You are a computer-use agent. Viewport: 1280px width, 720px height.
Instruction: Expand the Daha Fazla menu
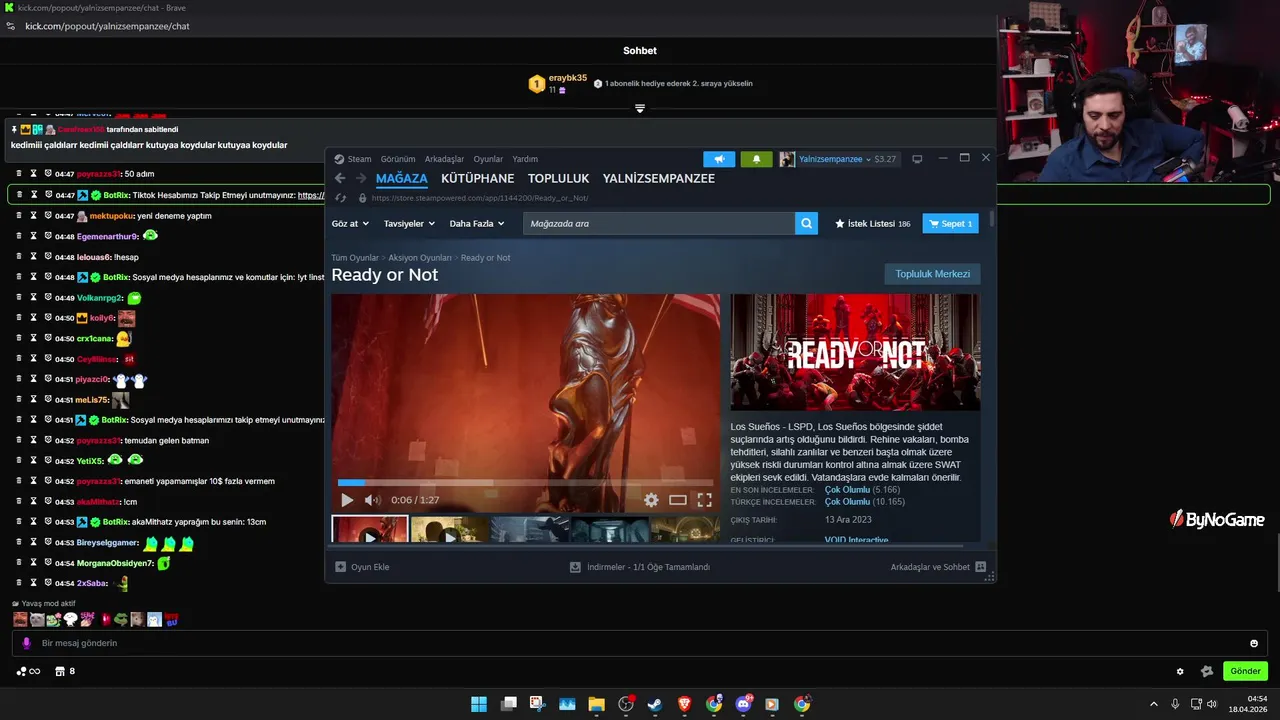(477, 224)
